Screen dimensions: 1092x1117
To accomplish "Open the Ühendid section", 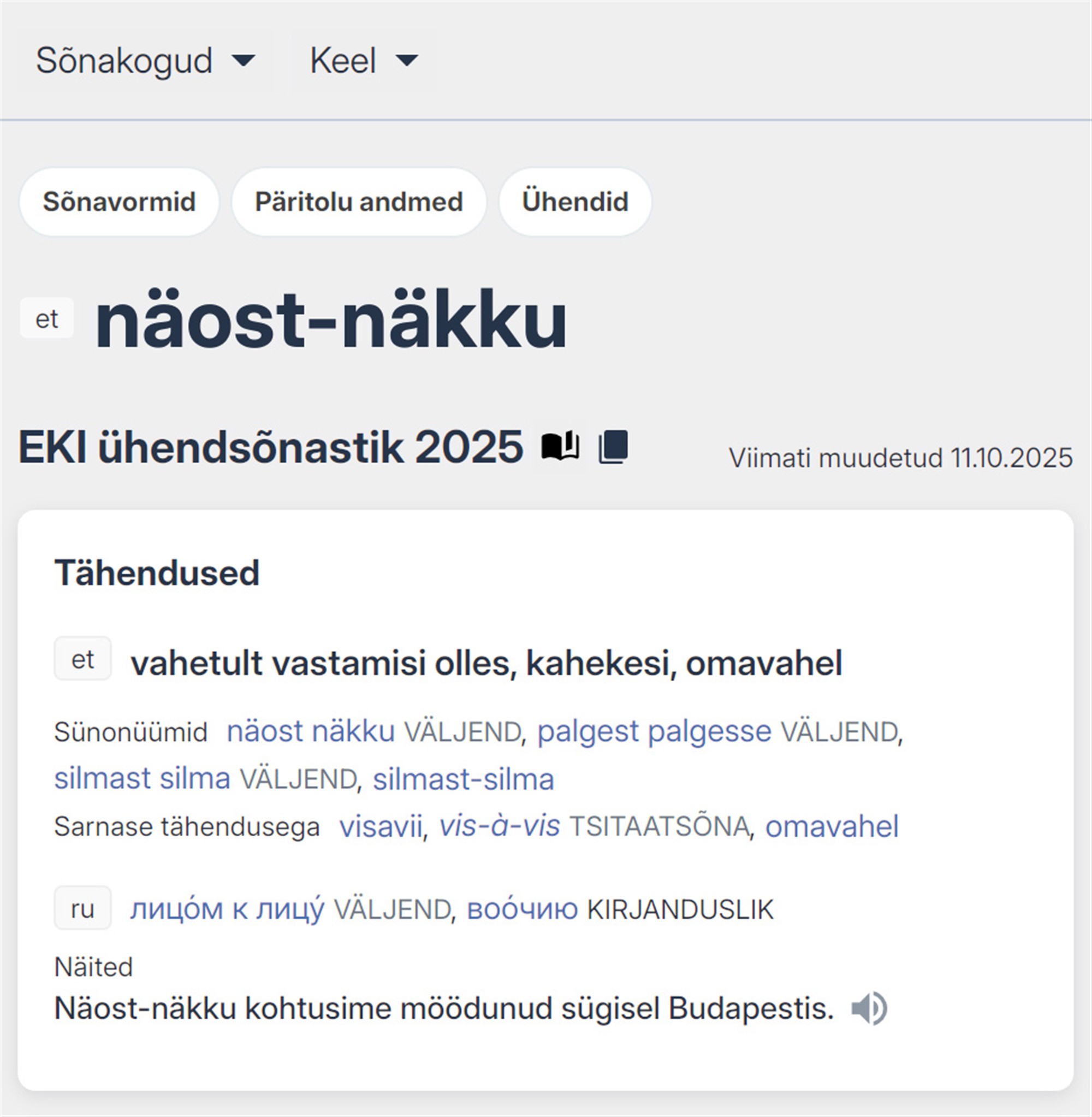I will pyautogui.click(x=575, y=202).
